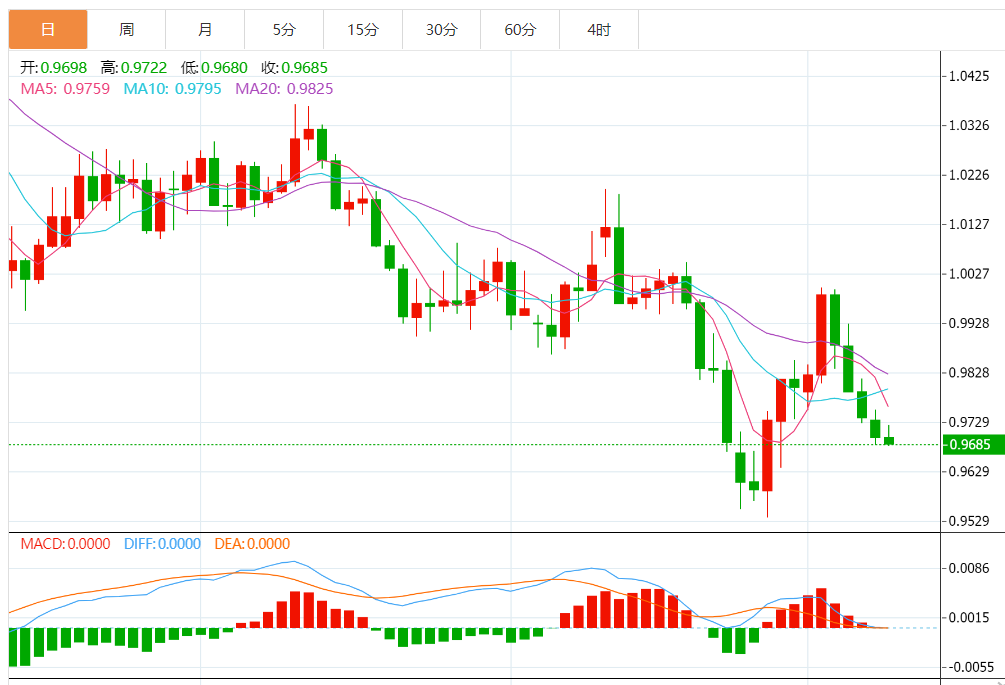
Task: Open the 60分 timeframe tab
Action: pos(520,29)
